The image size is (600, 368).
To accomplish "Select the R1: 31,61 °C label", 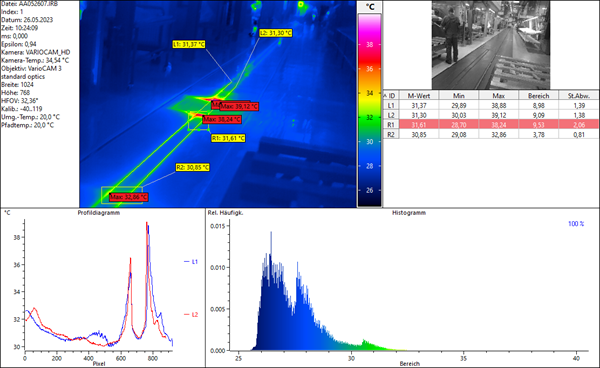I will (228, 138).
